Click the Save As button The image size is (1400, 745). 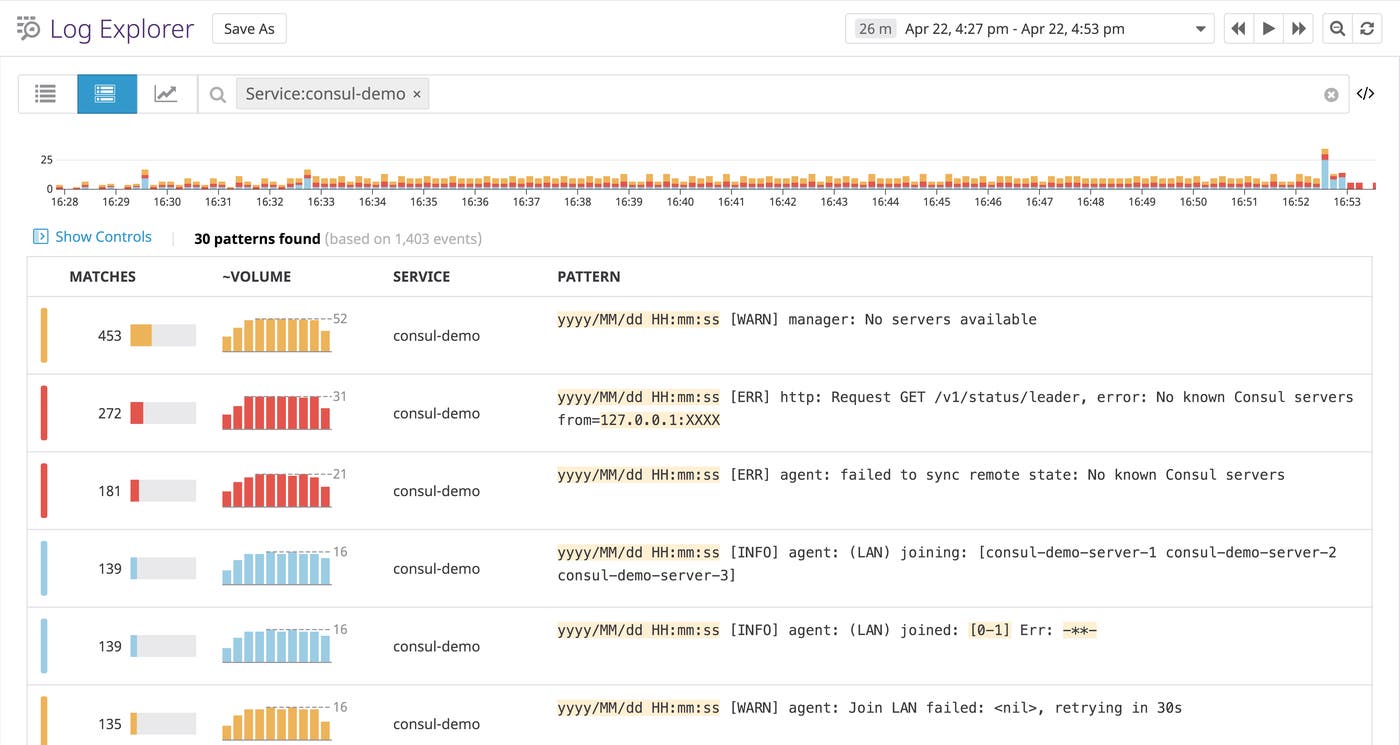click(x=249, y=29)
